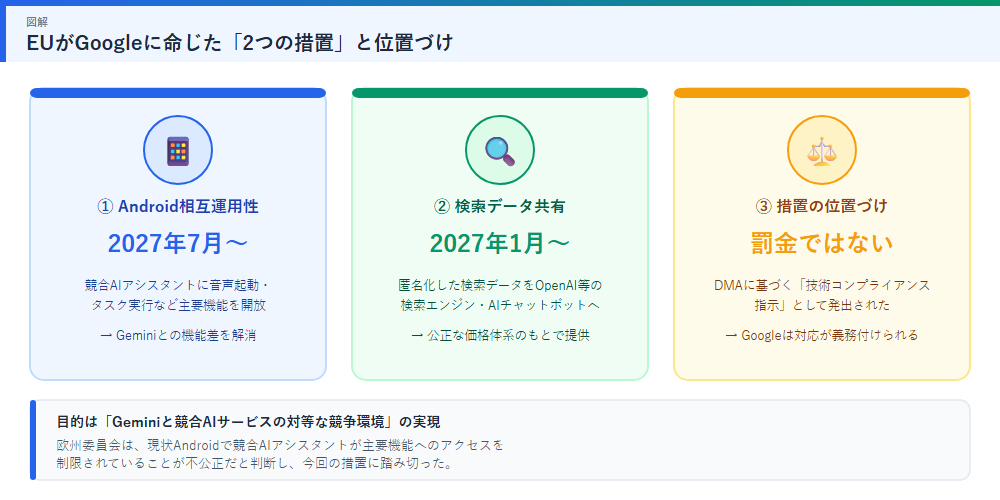Screen dimensions: 1000x500
Task: Click "→ Geminiとの機能差を解消"
Action: click(178, 335)
